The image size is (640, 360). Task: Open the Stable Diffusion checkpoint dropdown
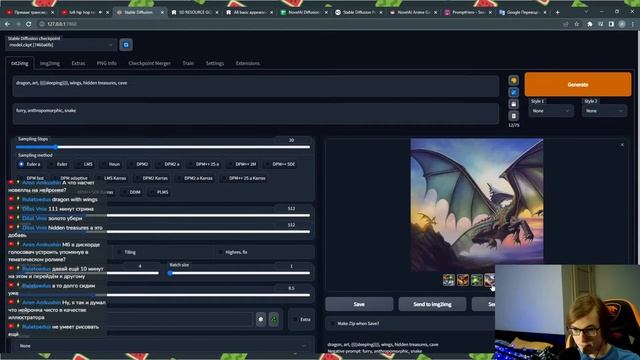click(x=61, y=45)
